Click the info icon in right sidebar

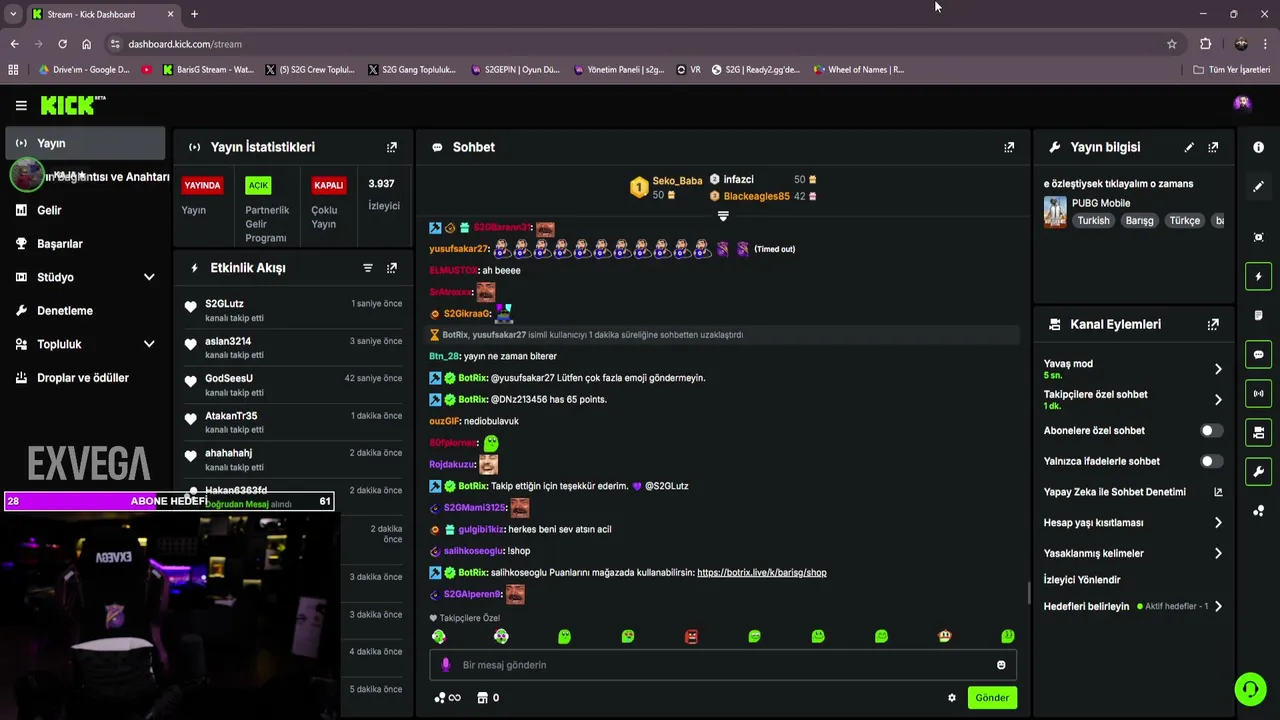click(1259, 147)
